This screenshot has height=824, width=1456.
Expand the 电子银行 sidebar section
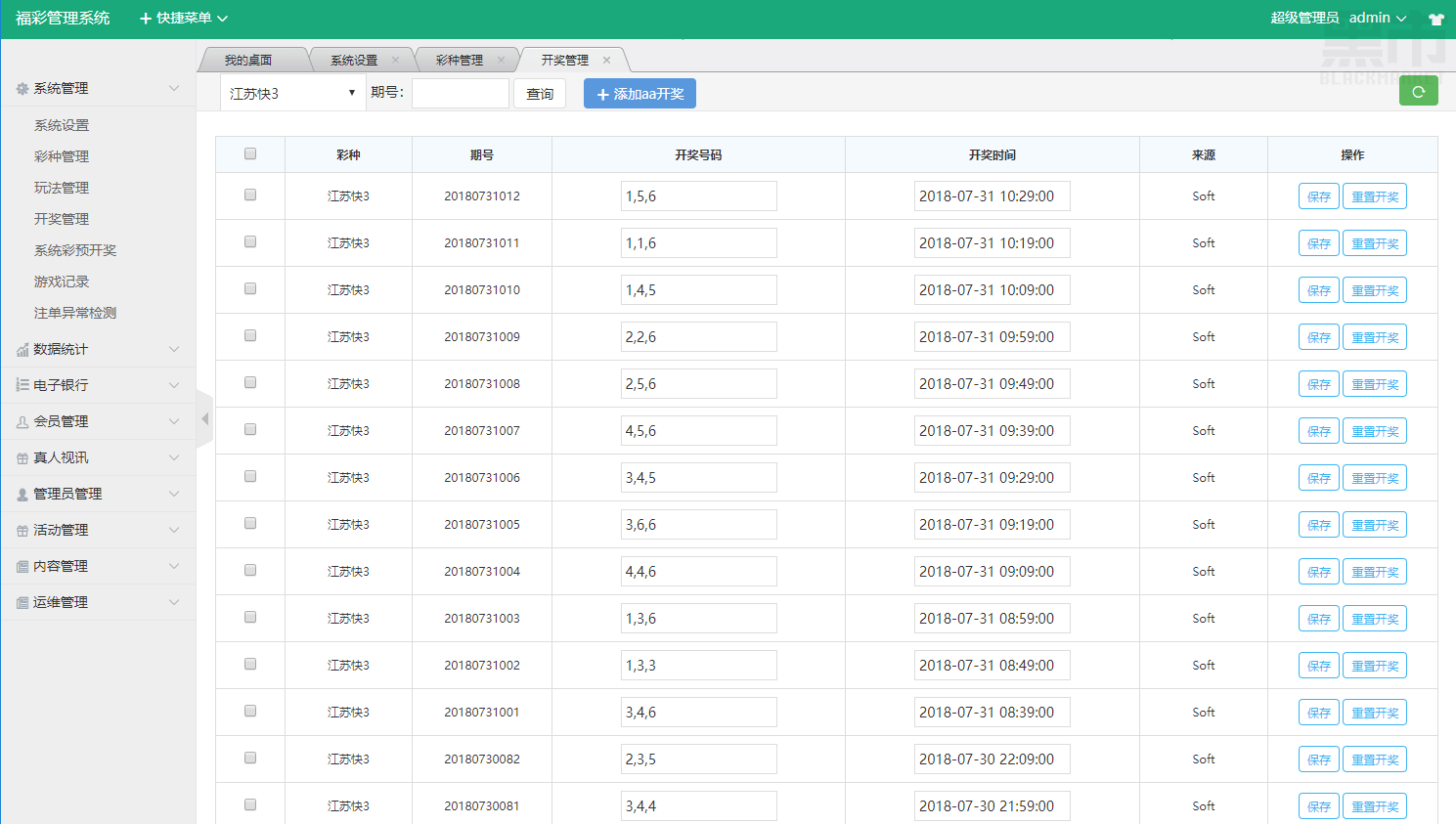[98, 385]
